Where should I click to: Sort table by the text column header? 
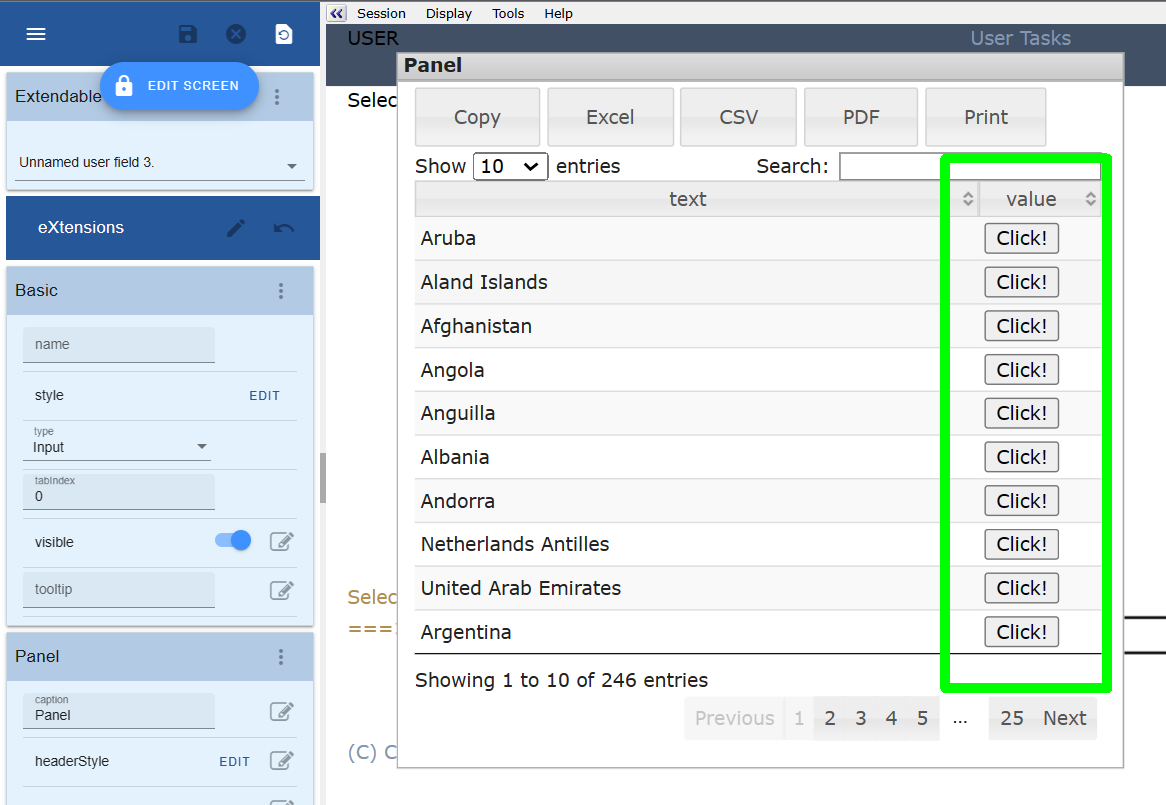point(687,199)
